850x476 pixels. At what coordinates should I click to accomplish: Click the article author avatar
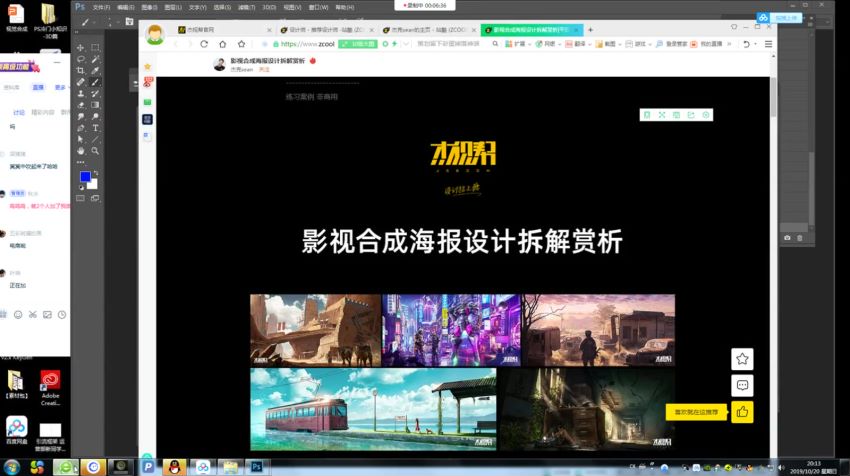pos(220,65)
